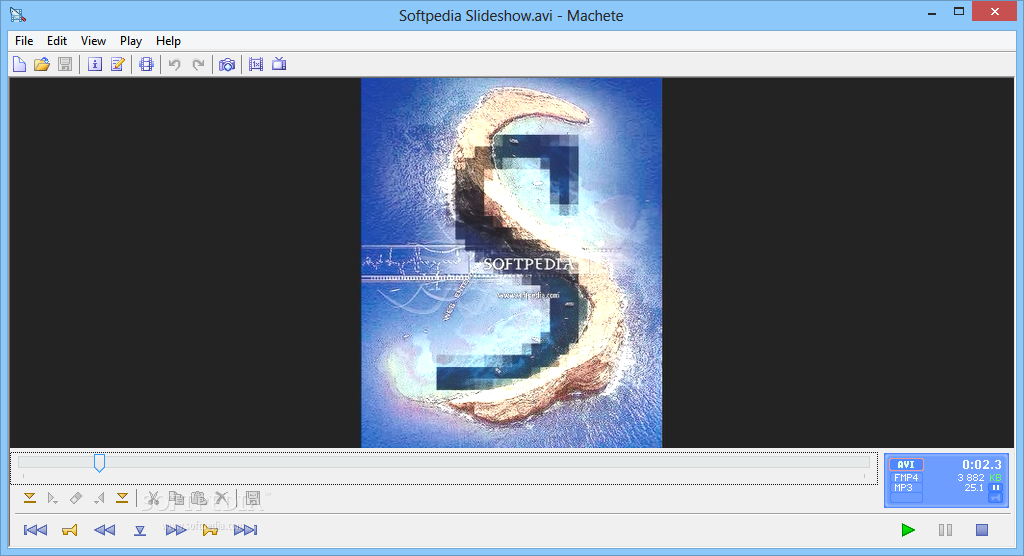Delete selection with the X icon
Screen dimensions: 1024x556
[222, 499]
